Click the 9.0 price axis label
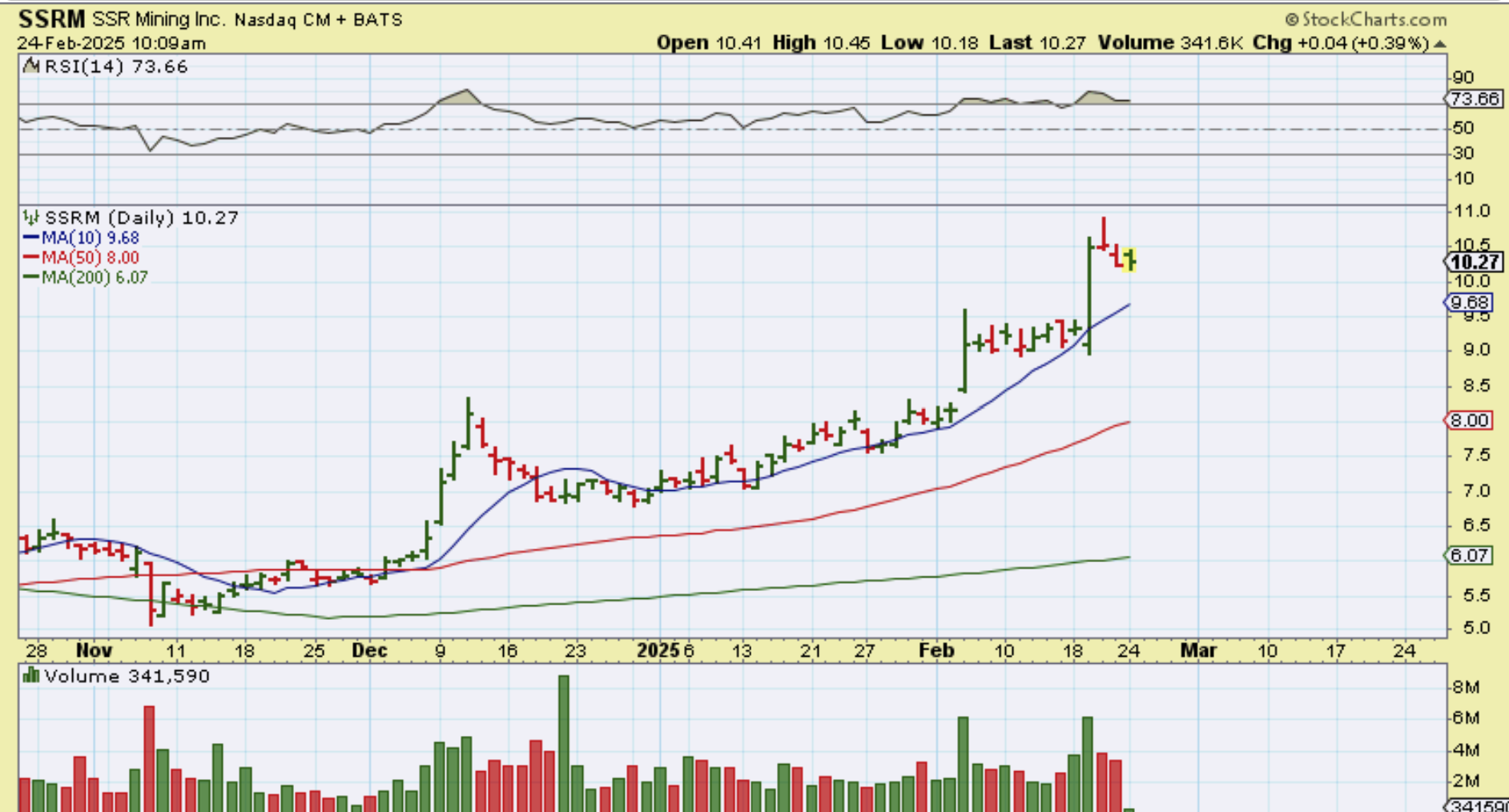Image resolution: width=1509 pixels, height=812 pixels. pos(1476,350)
